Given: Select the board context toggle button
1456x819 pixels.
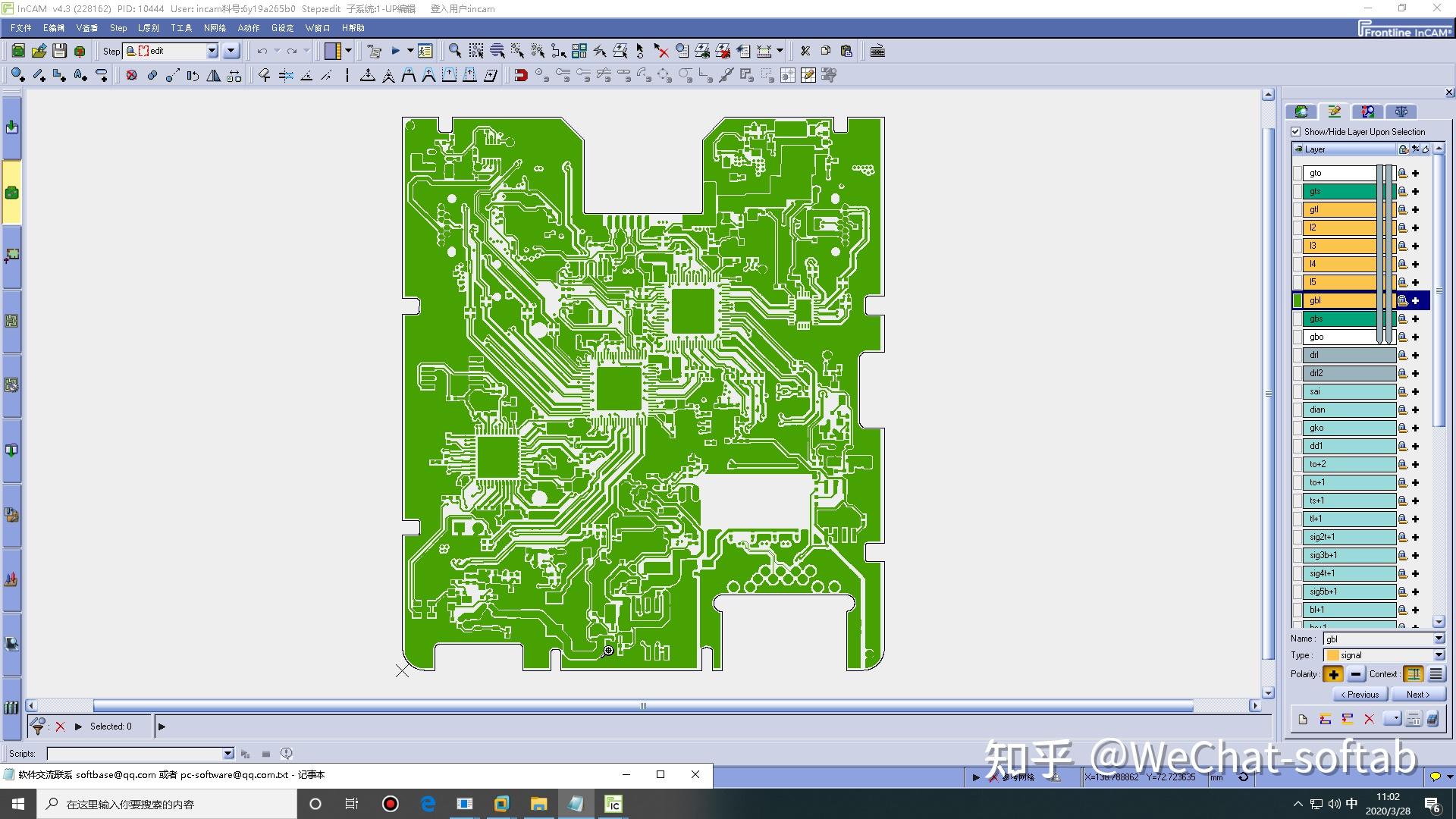Looking at the screenshot, I should (x=1414, y=673).
